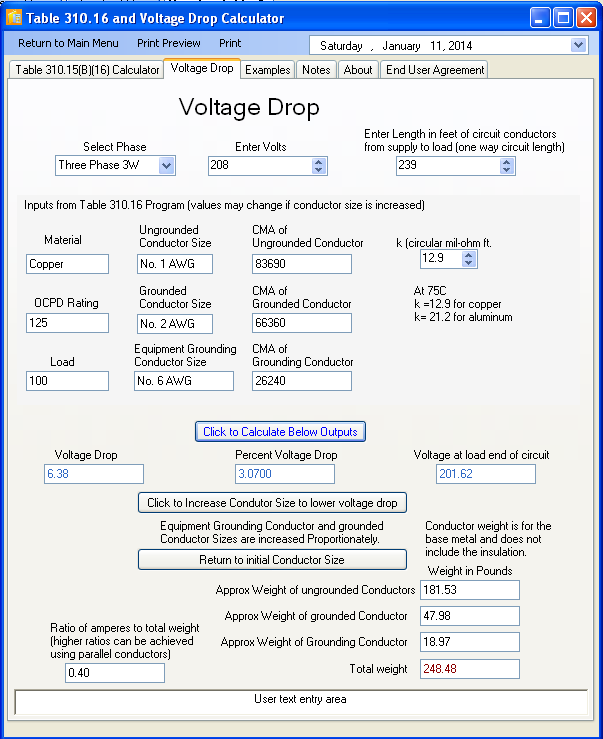This screenshot has width=603, height=739.
Task: Click the amperes to weight ratio field
Action: (x=115, y=673)
